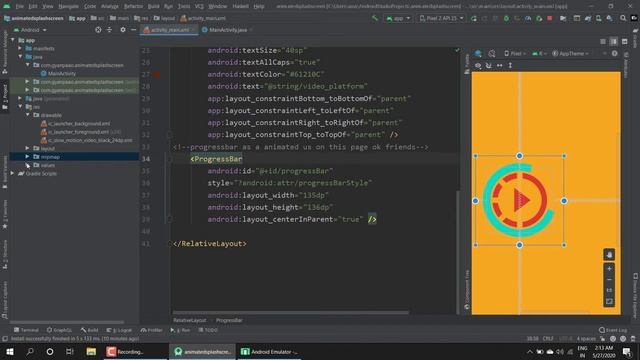The width and height of the screenshot is (640, 360).
Task: Click the horizontal margin arrows icon
Action: [x=500, y=65]
